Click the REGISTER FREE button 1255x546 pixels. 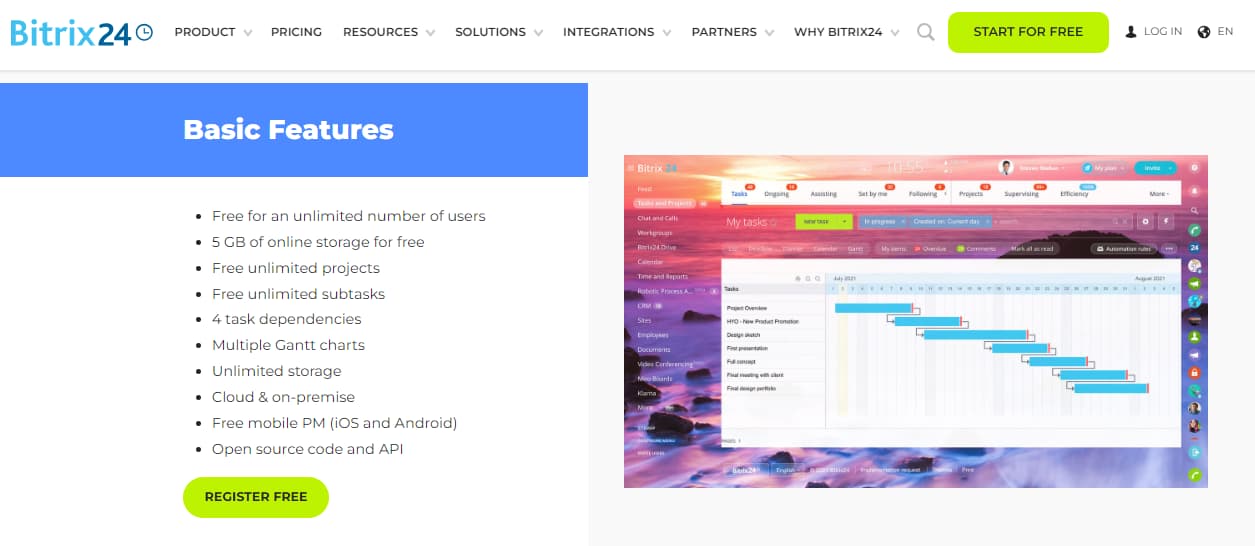[256, 497]
